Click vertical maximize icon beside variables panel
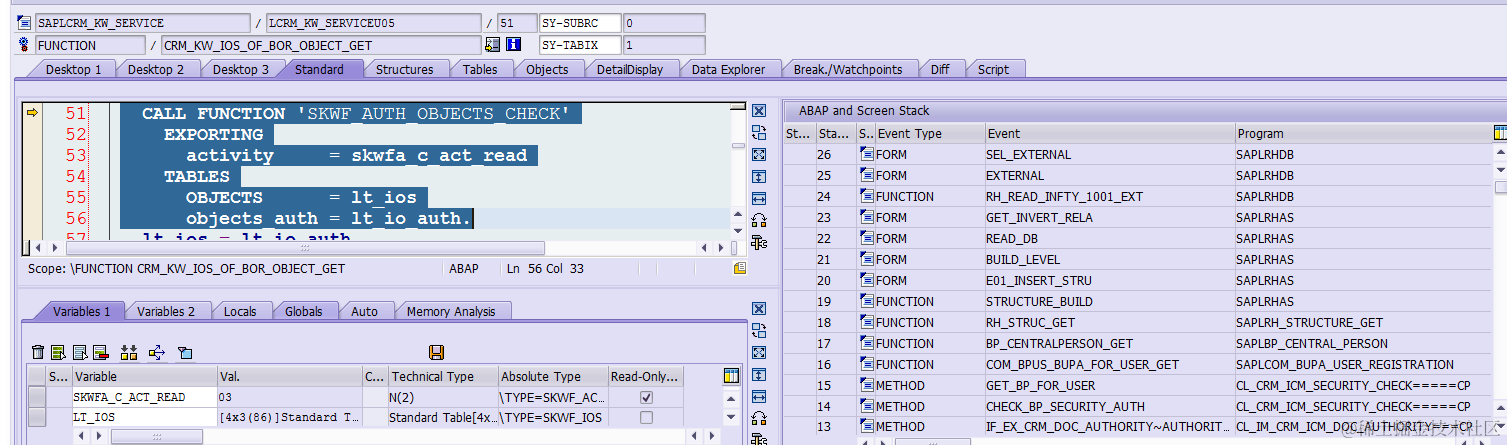 point(759,375)
